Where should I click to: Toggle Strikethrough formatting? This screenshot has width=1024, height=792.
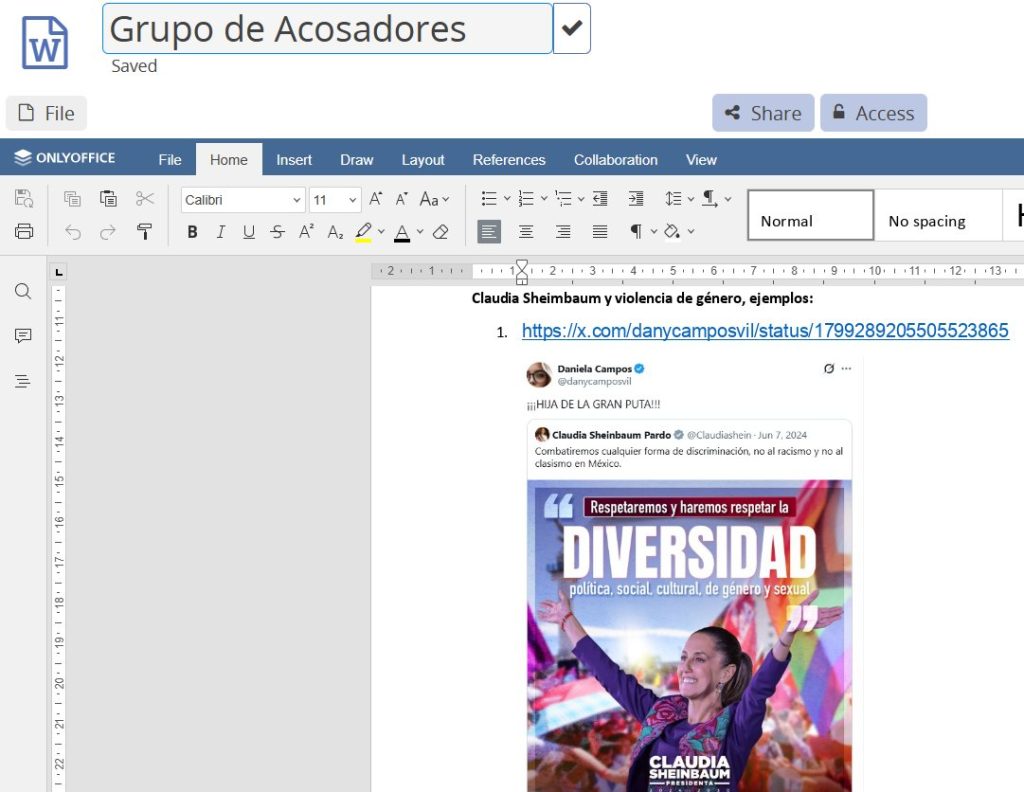[x=277, y=232]
